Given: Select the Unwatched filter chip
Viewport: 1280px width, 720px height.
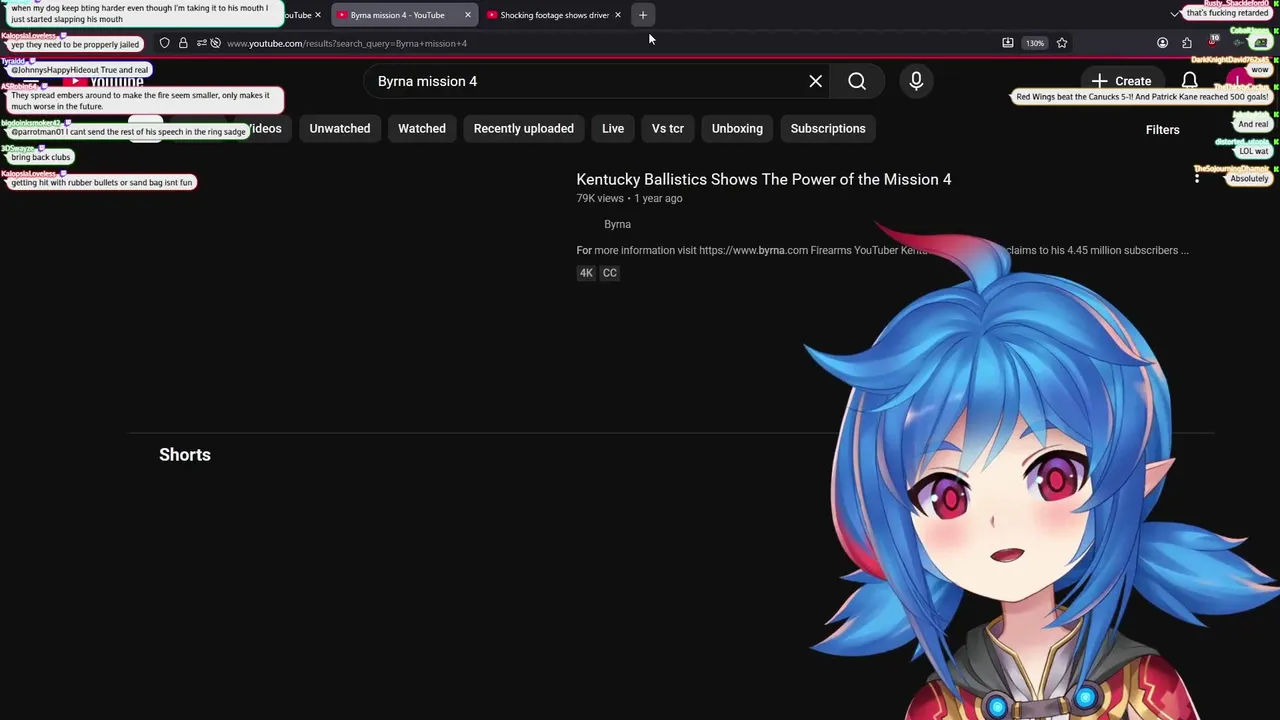Looking at the screenshot, I should (x=340, y=128).
